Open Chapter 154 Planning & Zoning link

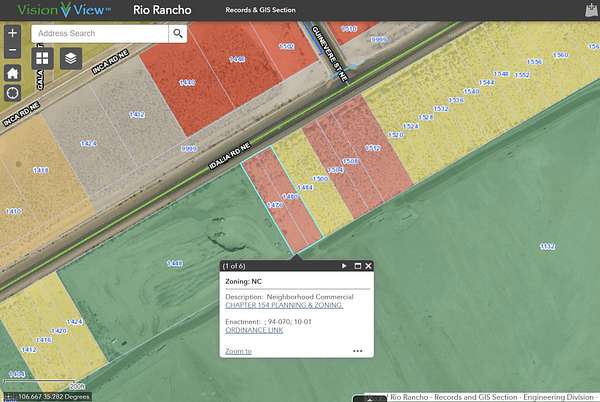[x=284, y=305]
